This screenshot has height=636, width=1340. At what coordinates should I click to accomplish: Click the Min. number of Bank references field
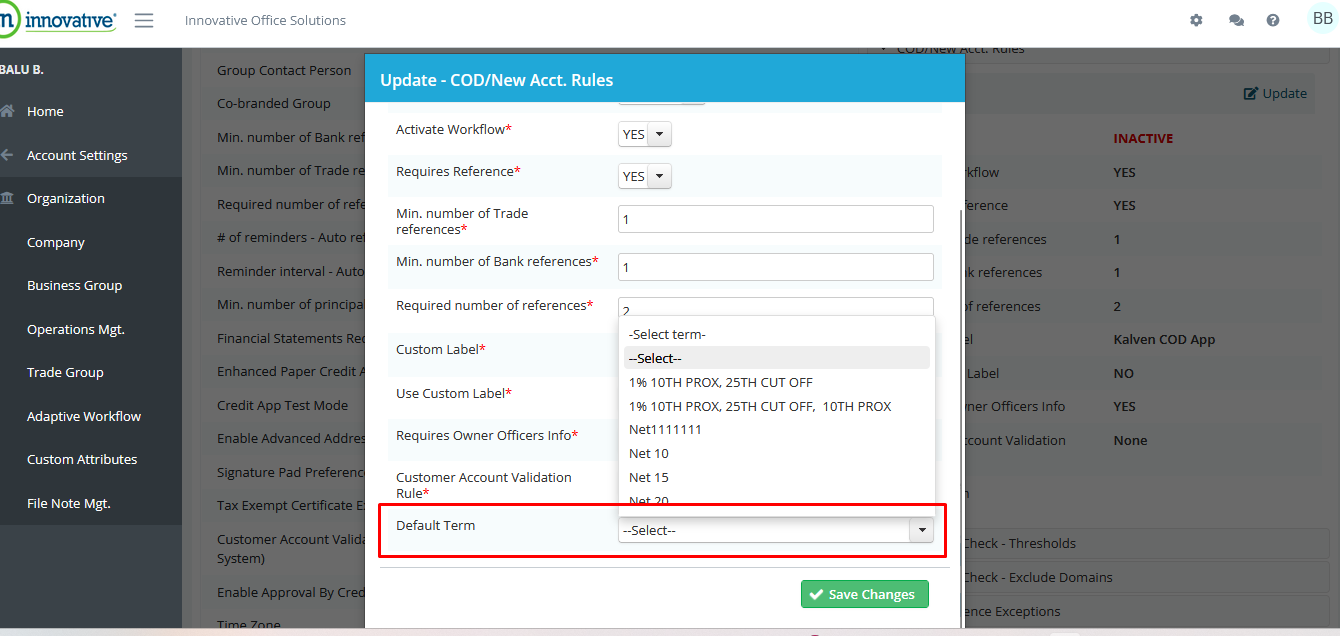[776, 267]
